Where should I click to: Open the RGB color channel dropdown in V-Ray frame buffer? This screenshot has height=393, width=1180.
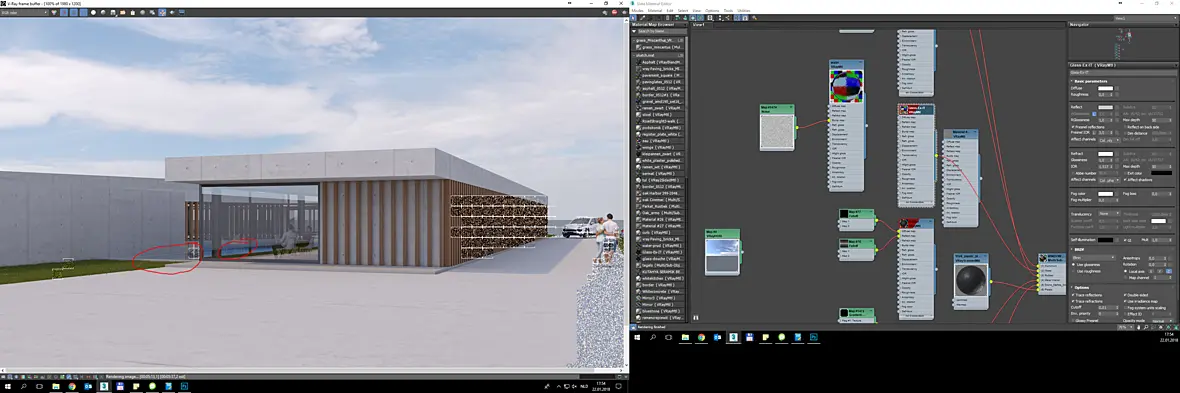pyautogui.click(x=25, y=12)
